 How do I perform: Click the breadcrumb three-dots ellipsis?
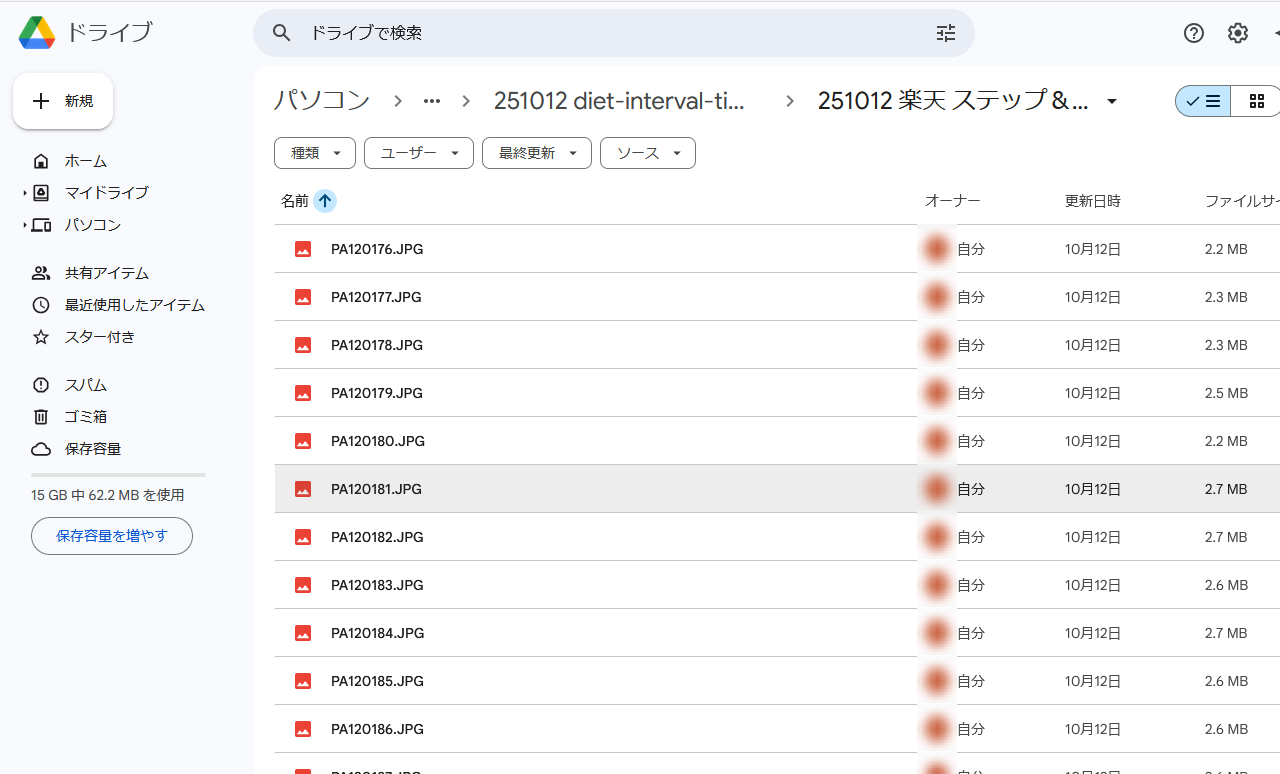(432, 101)
